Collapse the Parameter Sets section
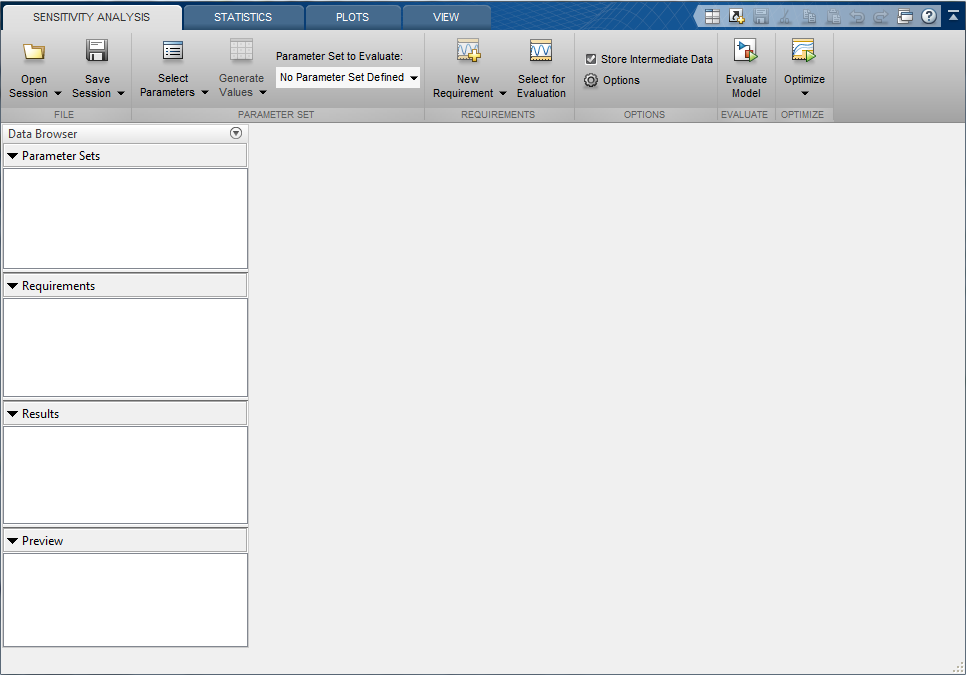The width and height of the screenshot is (966, 675). pos(12,156)
